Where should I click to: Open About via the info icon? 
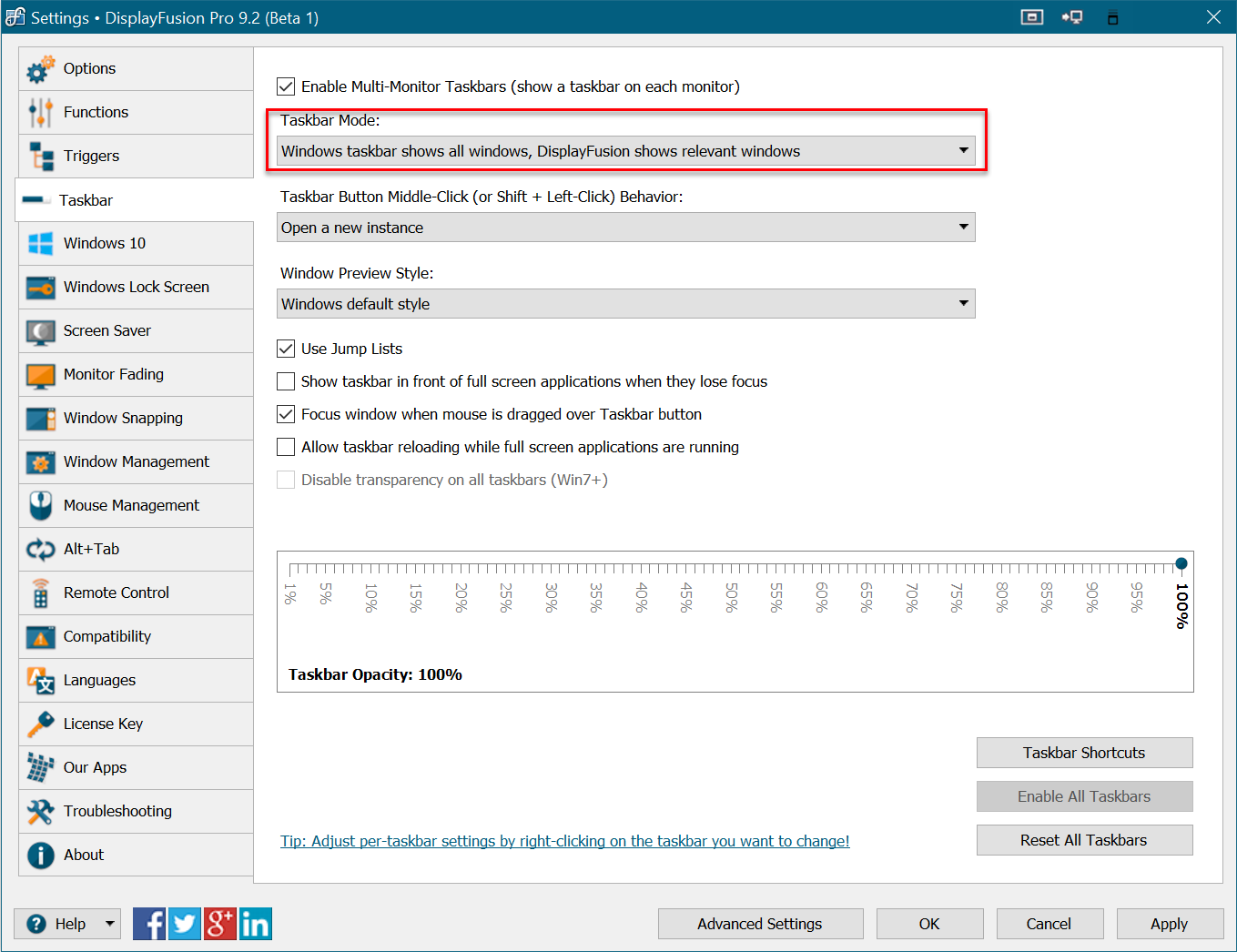pyautogui.click(x=41, y=856)
